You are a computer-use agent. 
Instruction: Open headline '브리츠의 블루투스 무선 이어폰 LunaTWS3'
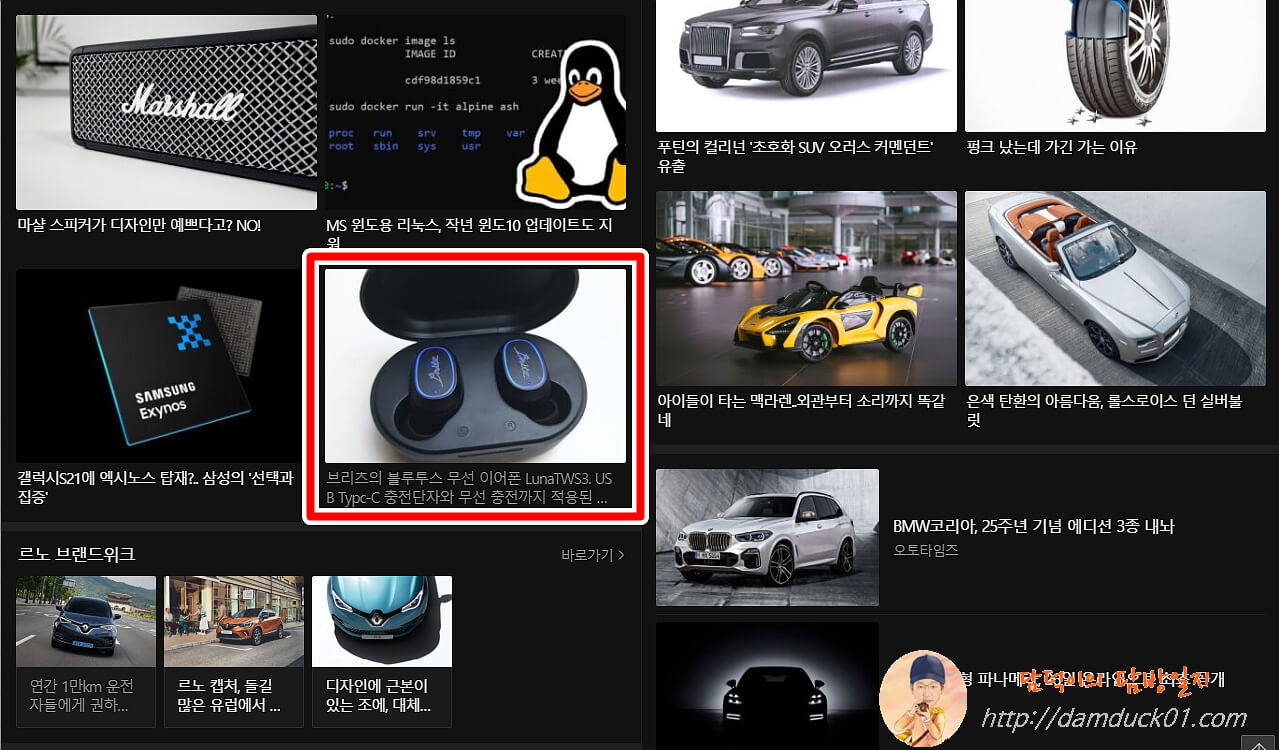[x=469, y=488]
